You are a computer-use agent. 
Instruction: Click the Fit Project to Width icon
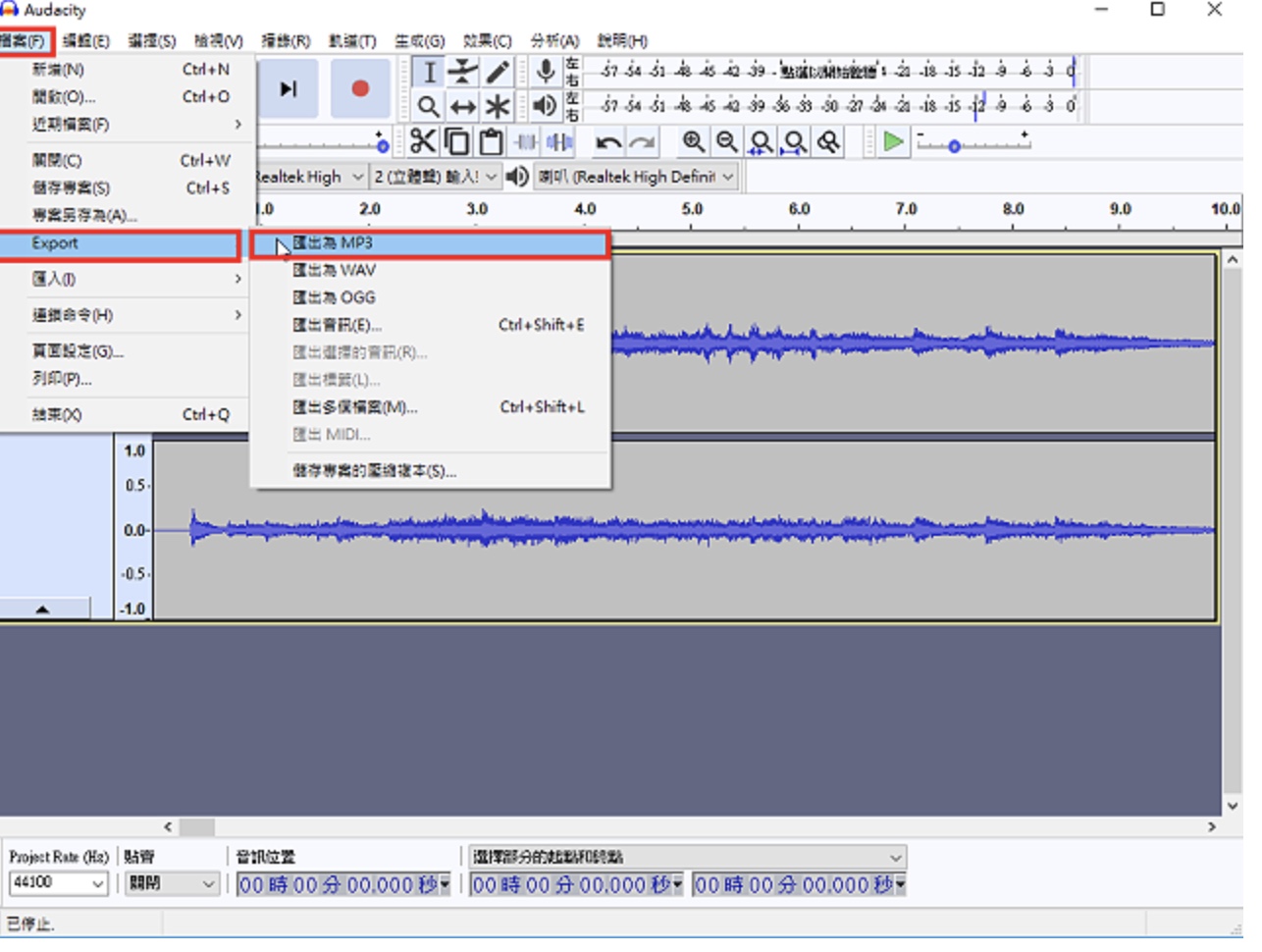[x=795, y=142]
